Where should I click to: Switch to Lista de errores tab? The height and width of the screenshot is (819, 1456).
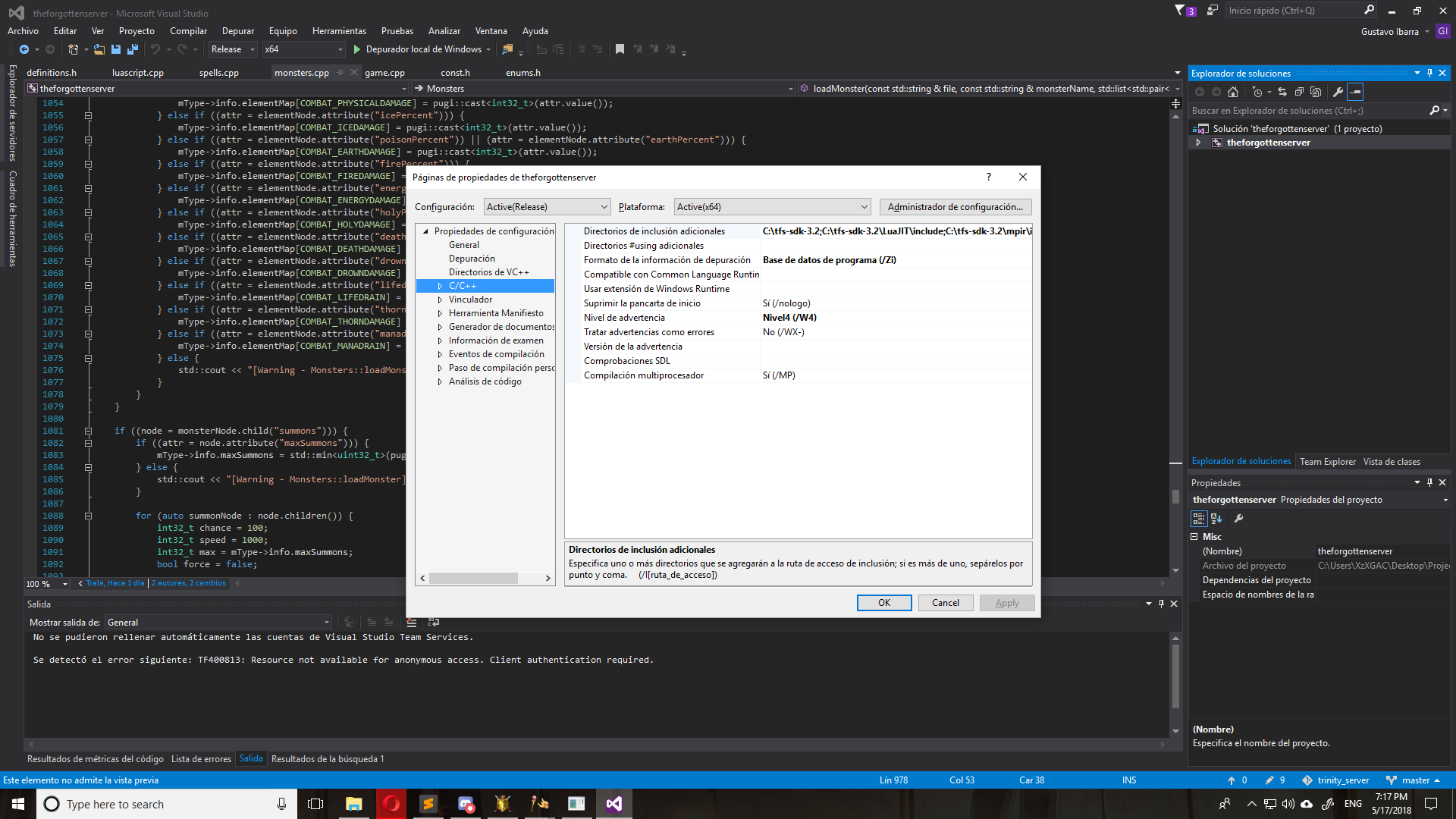[x=201, y=759]
